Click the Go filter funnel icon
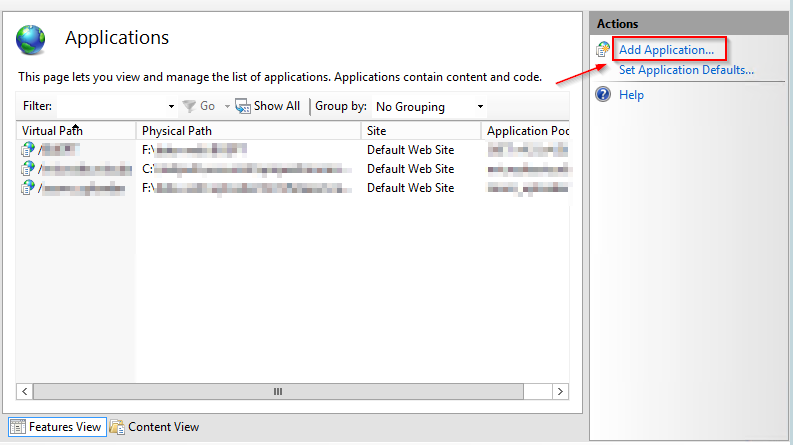Screen dimensions: 793x445 (x=188, y=106)
